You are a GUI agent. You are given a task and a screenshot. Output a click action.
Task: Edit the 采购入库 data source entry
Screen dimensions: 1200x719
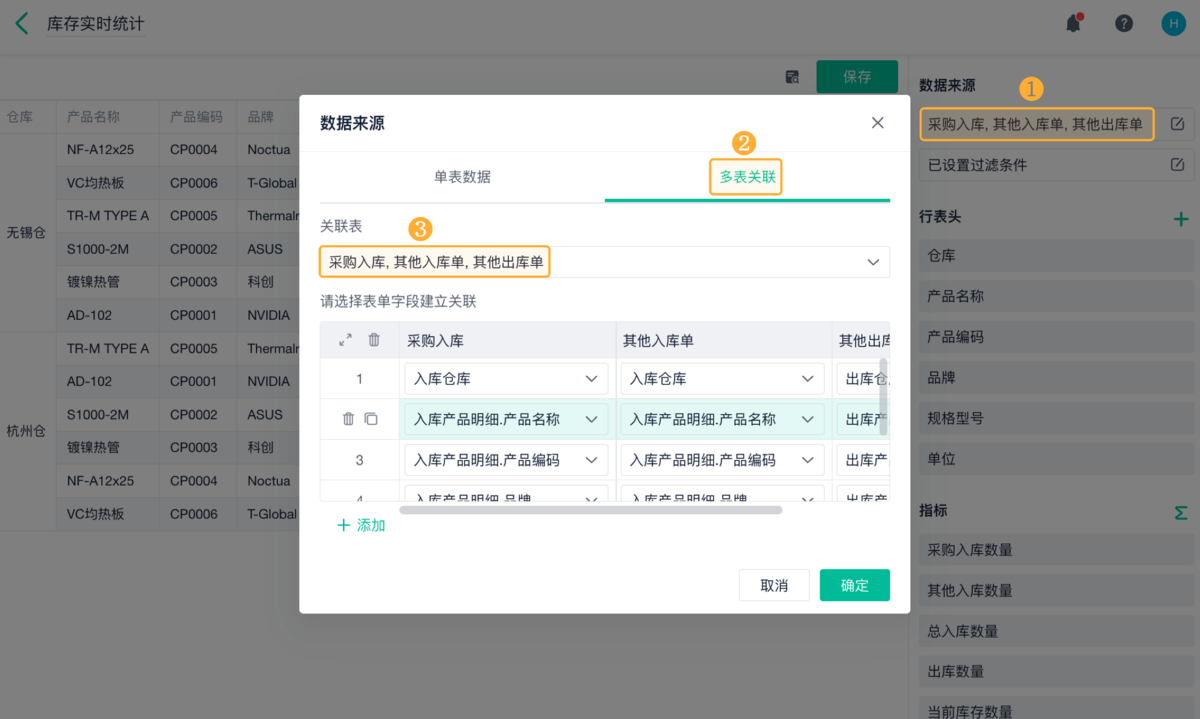pos(1177,124)
